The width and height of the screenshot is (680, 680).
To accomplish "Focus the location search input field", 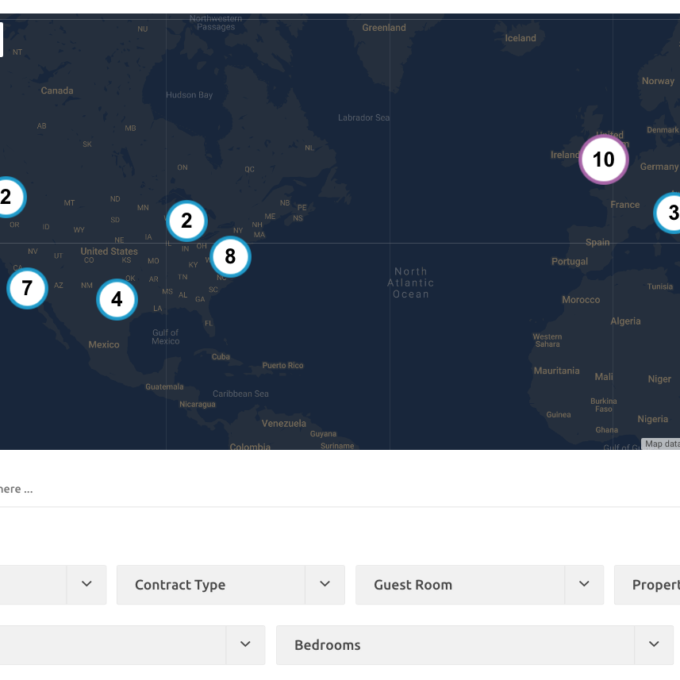I will point(300,489).
